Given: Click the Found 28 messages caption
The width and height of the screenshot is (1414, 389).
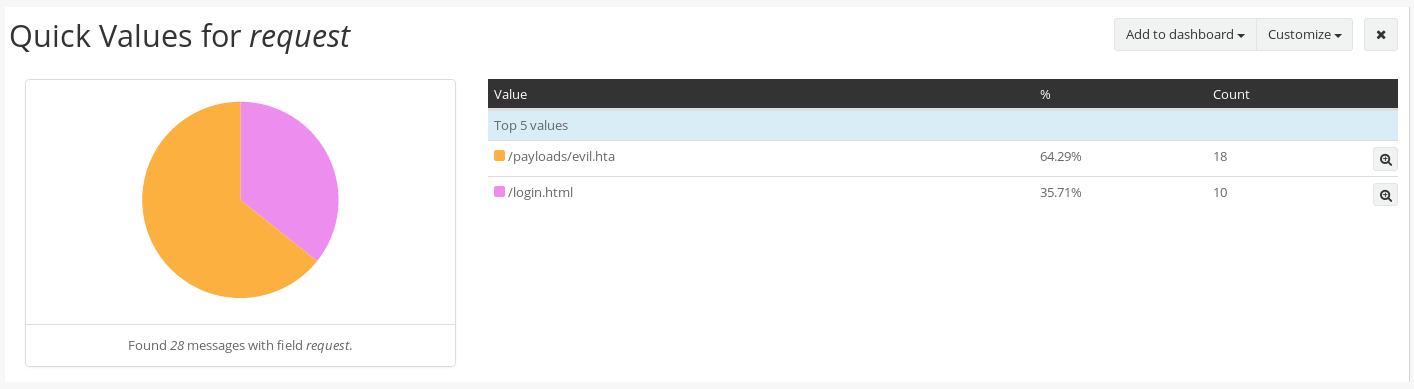Looking at the screenshot, I should (x=240, y=345).
